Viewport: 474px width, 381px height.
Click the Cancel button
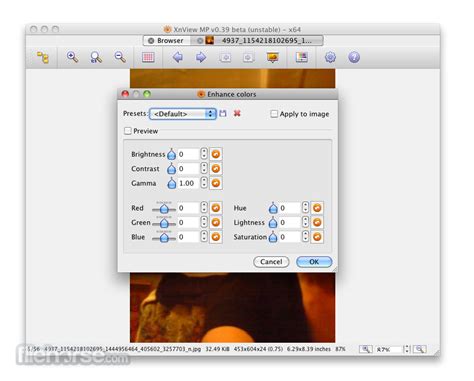271,262
